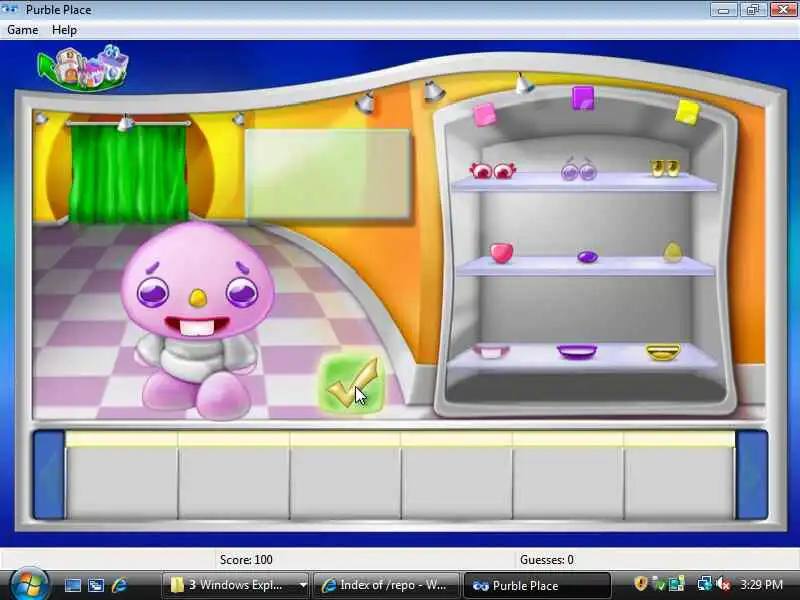The width and height of the screenshot is (800, 600).
Task: Select the purple color swatch above shelf
Action: tap(583, 97)
